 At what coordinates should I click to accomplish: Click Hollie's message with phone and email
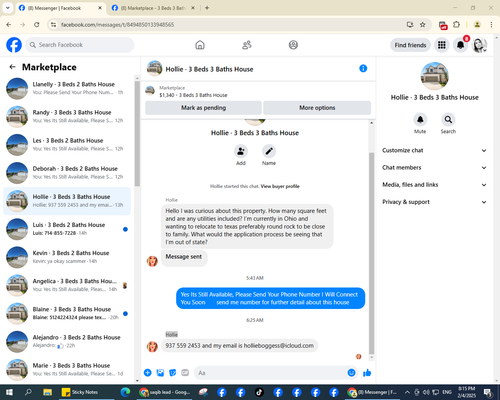pos(239,346)
